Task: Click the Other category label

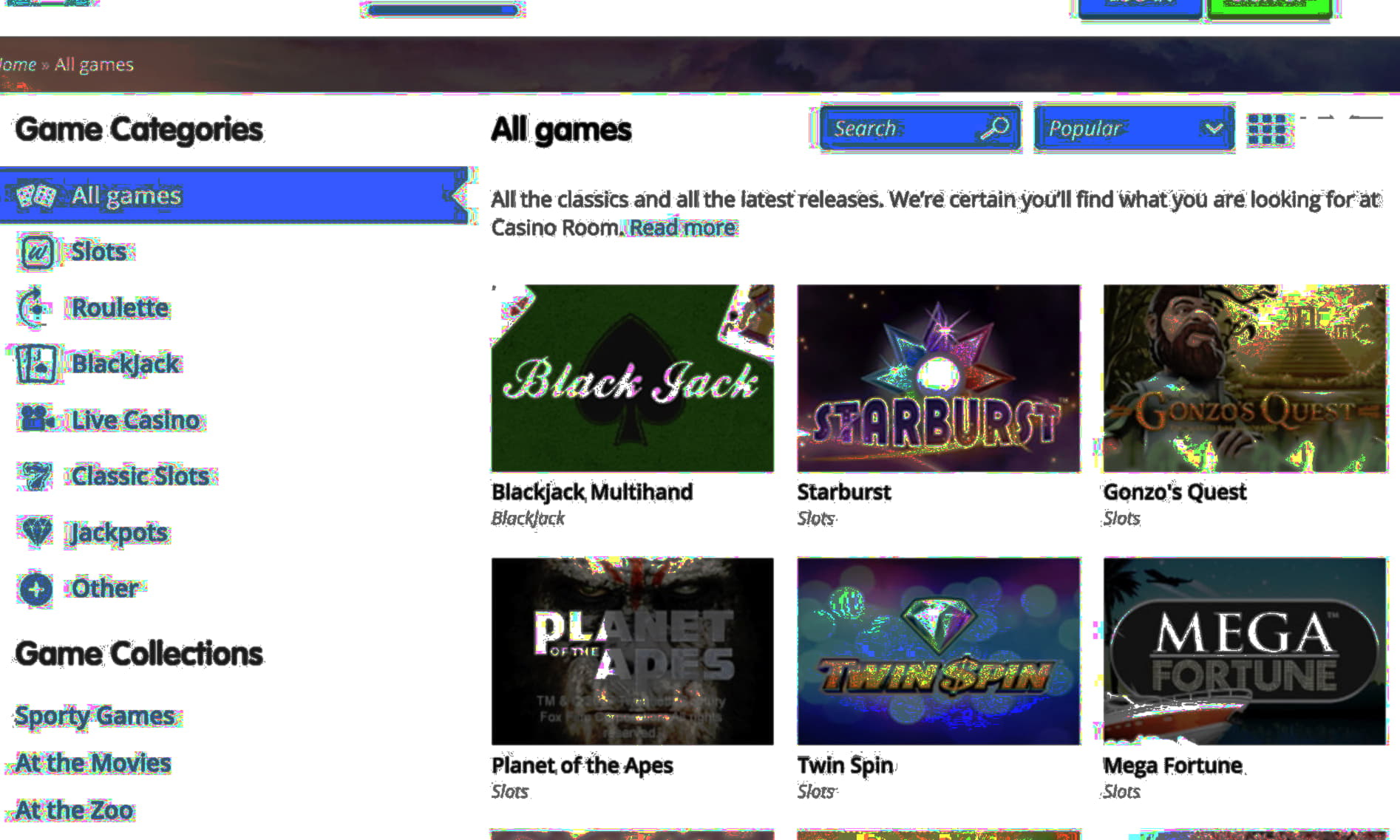Action: [105, 589]
